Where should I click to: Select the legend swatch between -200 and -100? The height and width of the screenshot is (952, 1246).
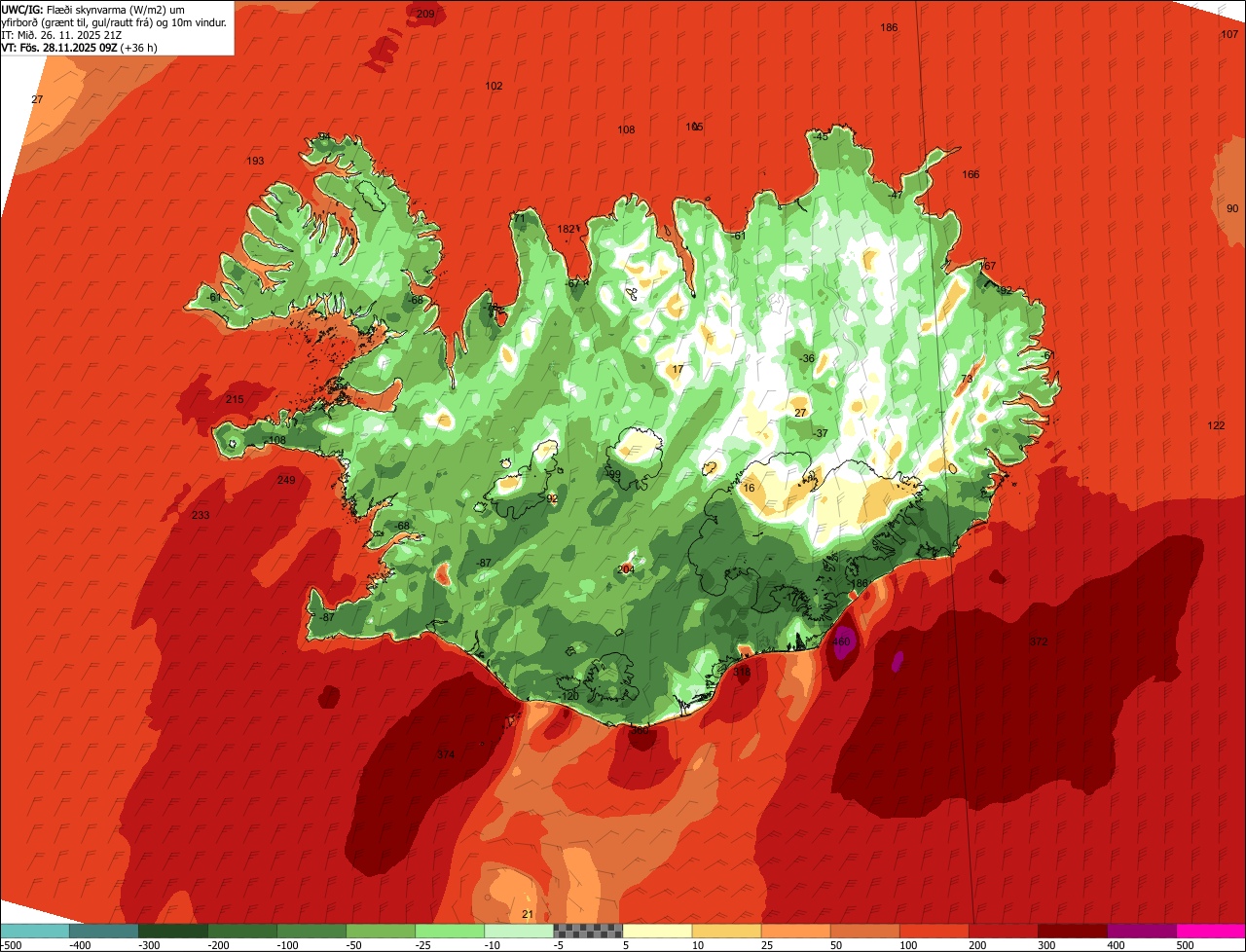pos(242,930)
